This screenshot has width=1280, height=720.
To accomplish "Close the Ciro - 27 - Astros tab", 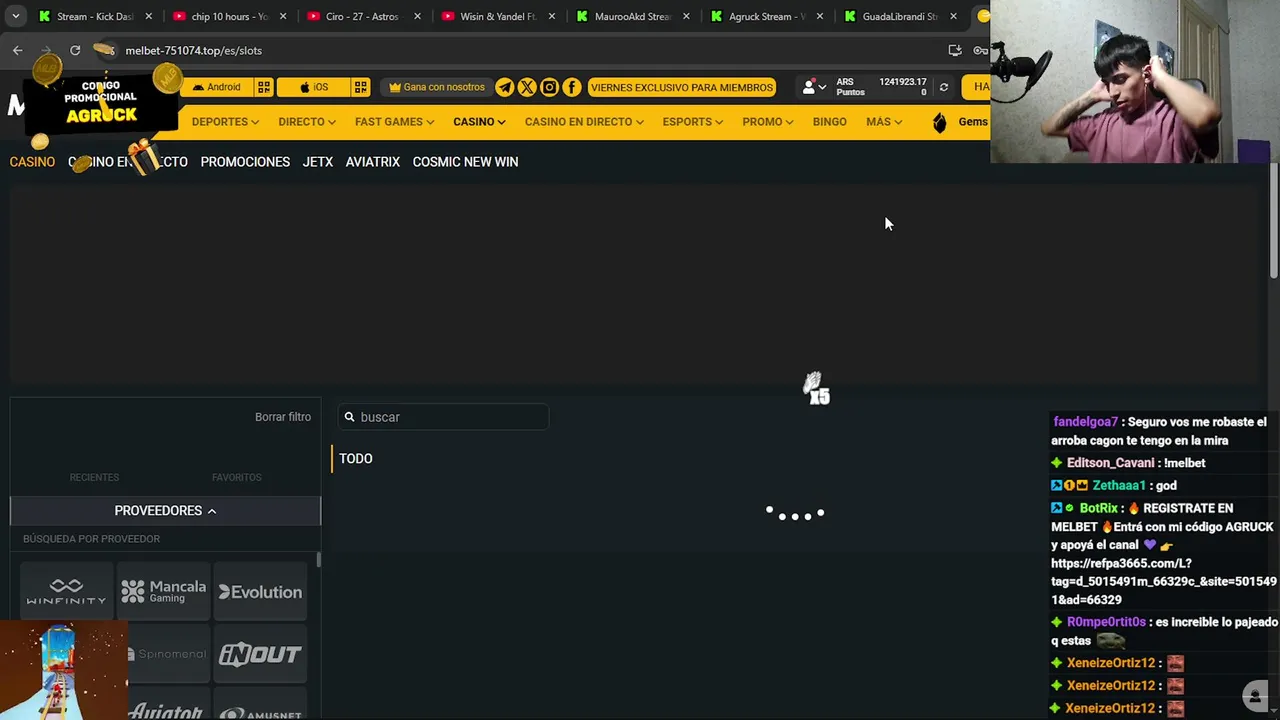I will click(417, 16).
